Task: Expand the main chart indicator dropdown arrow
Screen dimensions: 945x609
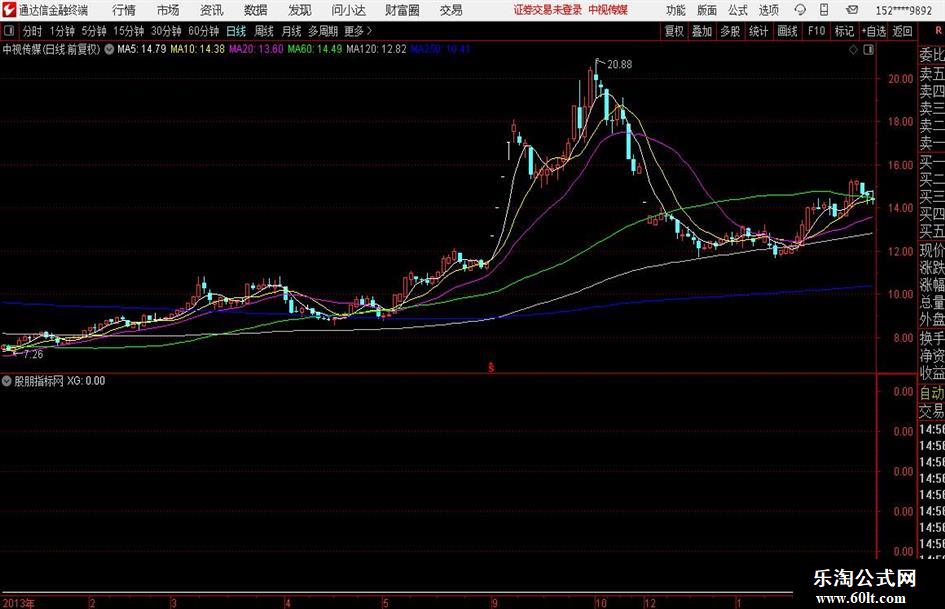Action: tap(109, 49)
